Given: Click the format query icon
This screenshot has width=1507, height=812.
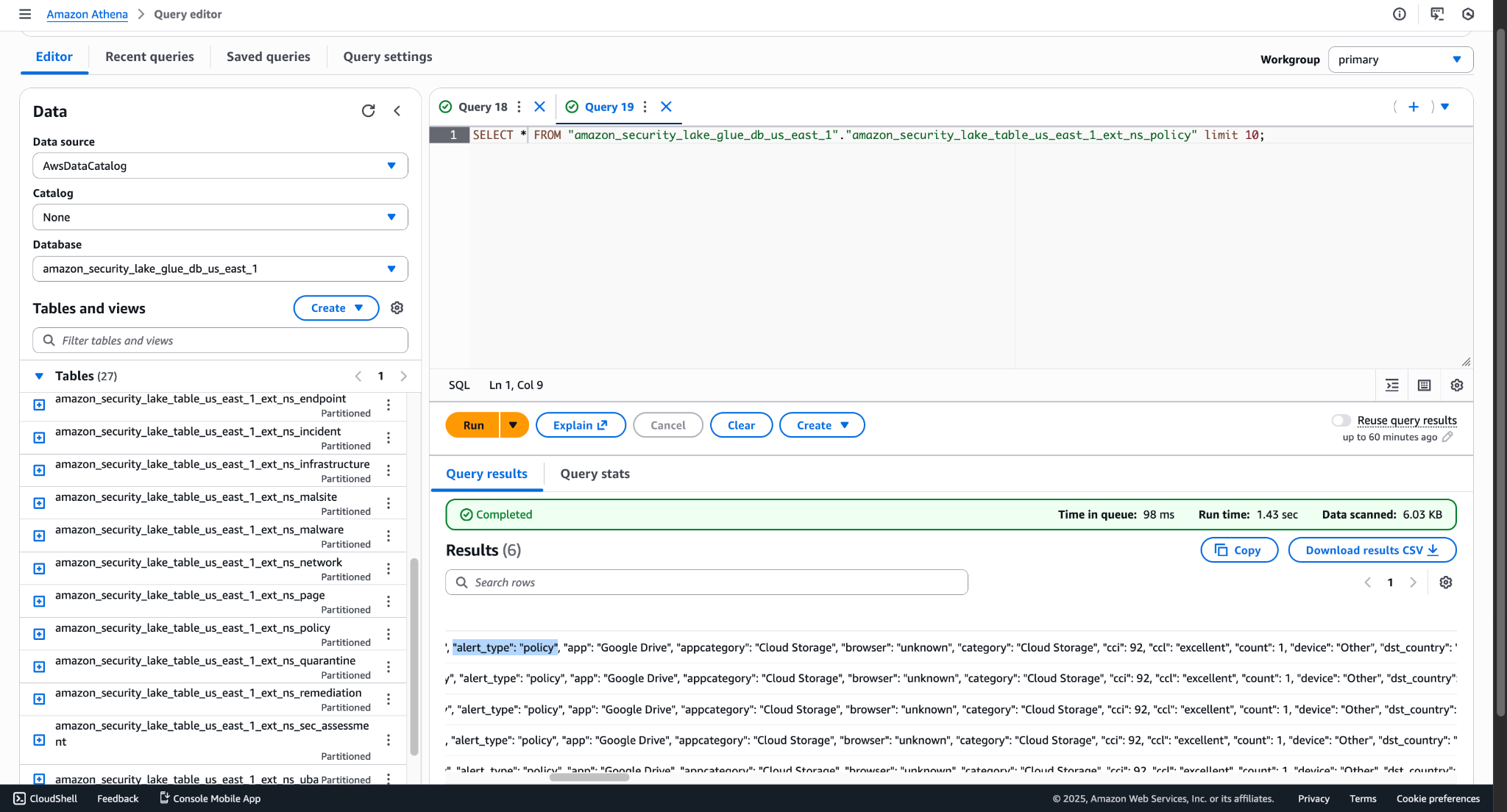Looking at the screenshot, I should pos(1392,385).
